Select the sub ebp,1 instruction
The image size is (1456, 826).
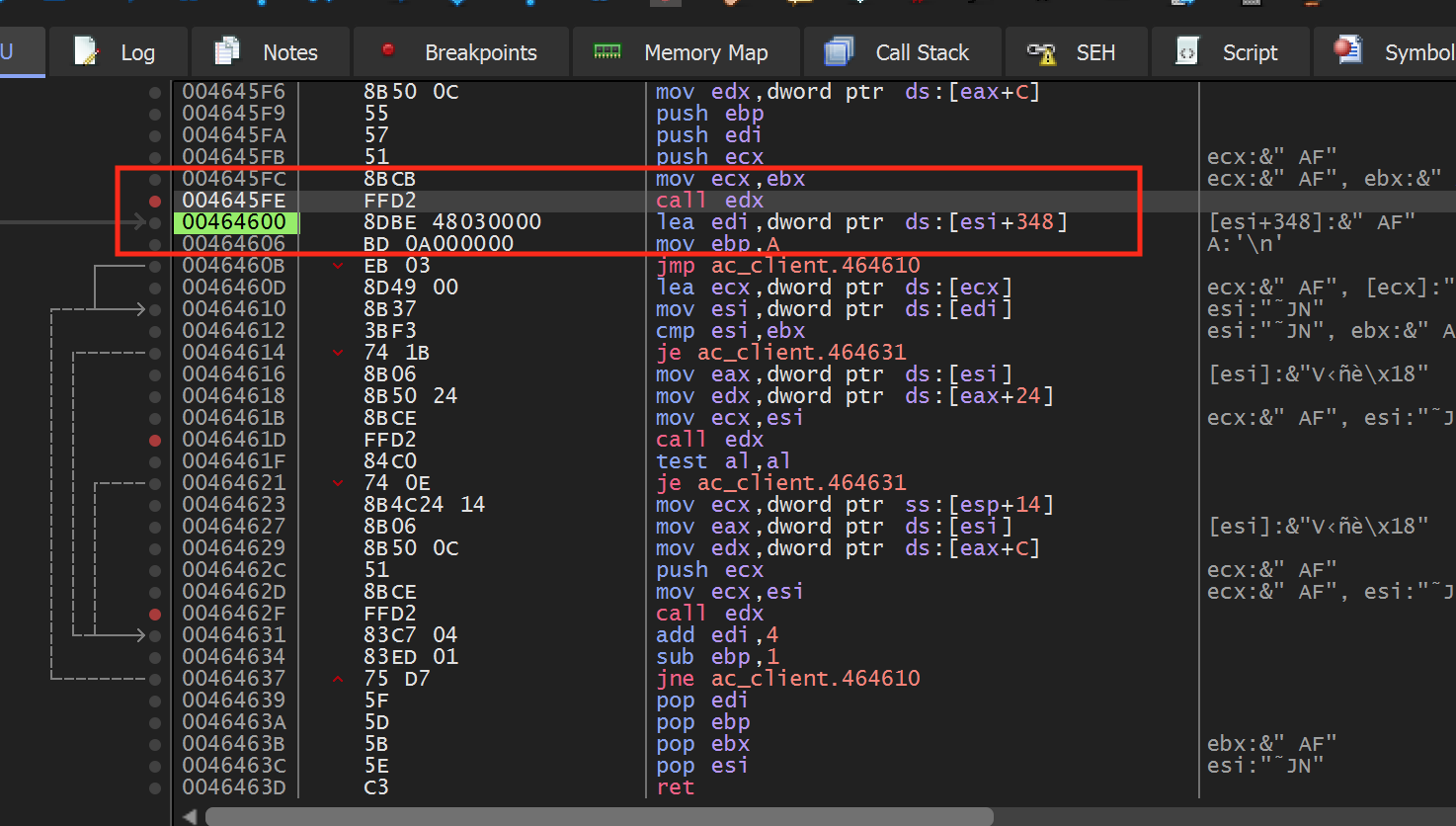717,657
